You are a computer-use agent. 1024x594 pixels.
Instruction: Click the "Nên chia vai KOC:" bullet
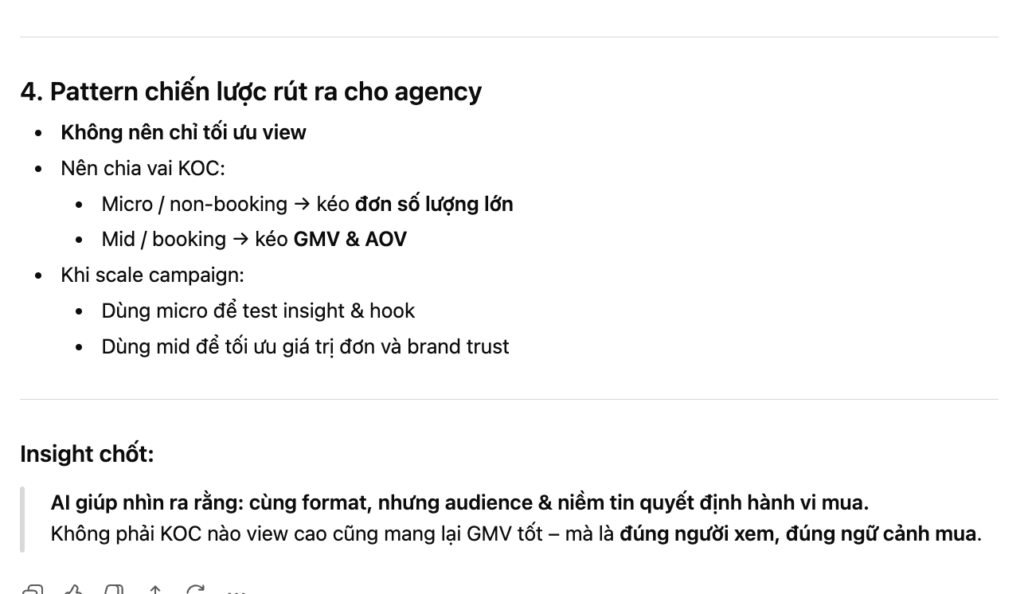pyautogui.click(x=143, y=168)
